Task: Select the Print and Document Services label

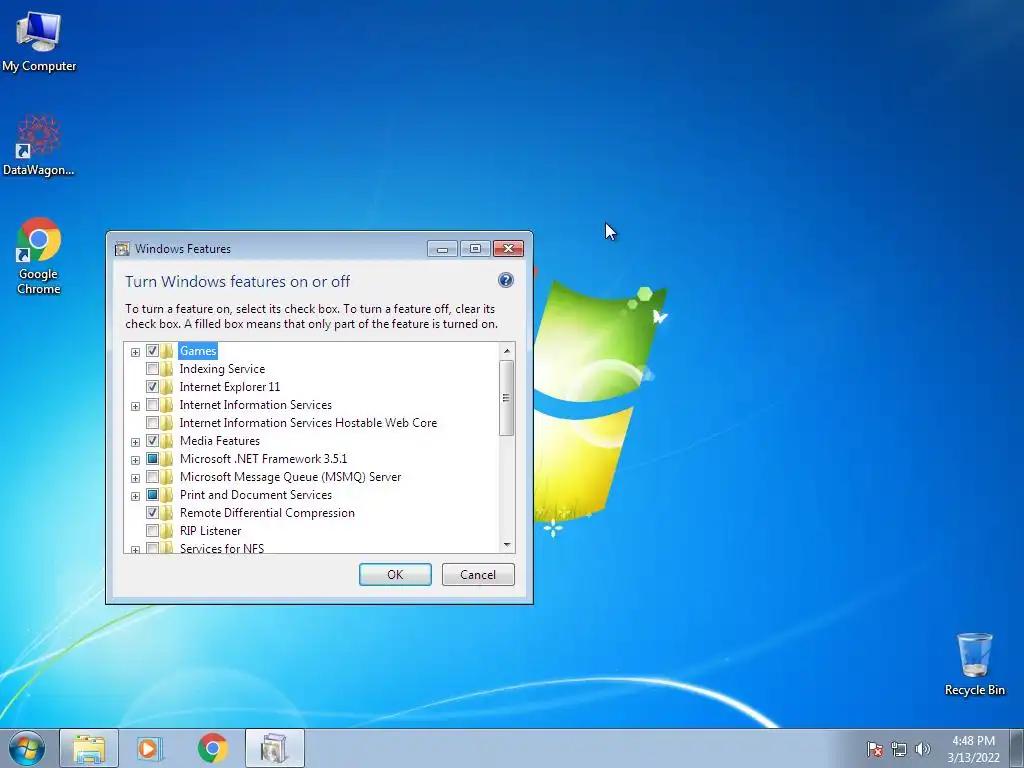Action: point(255,494)
